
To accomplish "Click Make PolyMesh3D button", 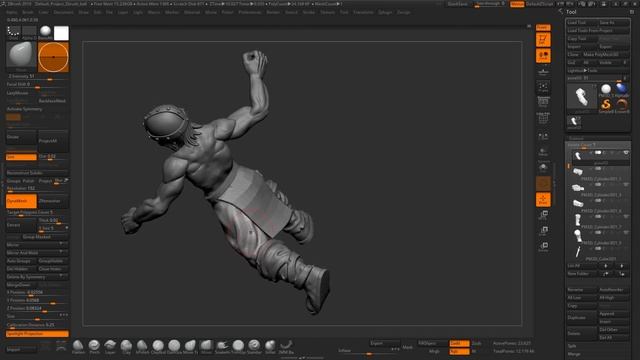I will coord(606,54).
